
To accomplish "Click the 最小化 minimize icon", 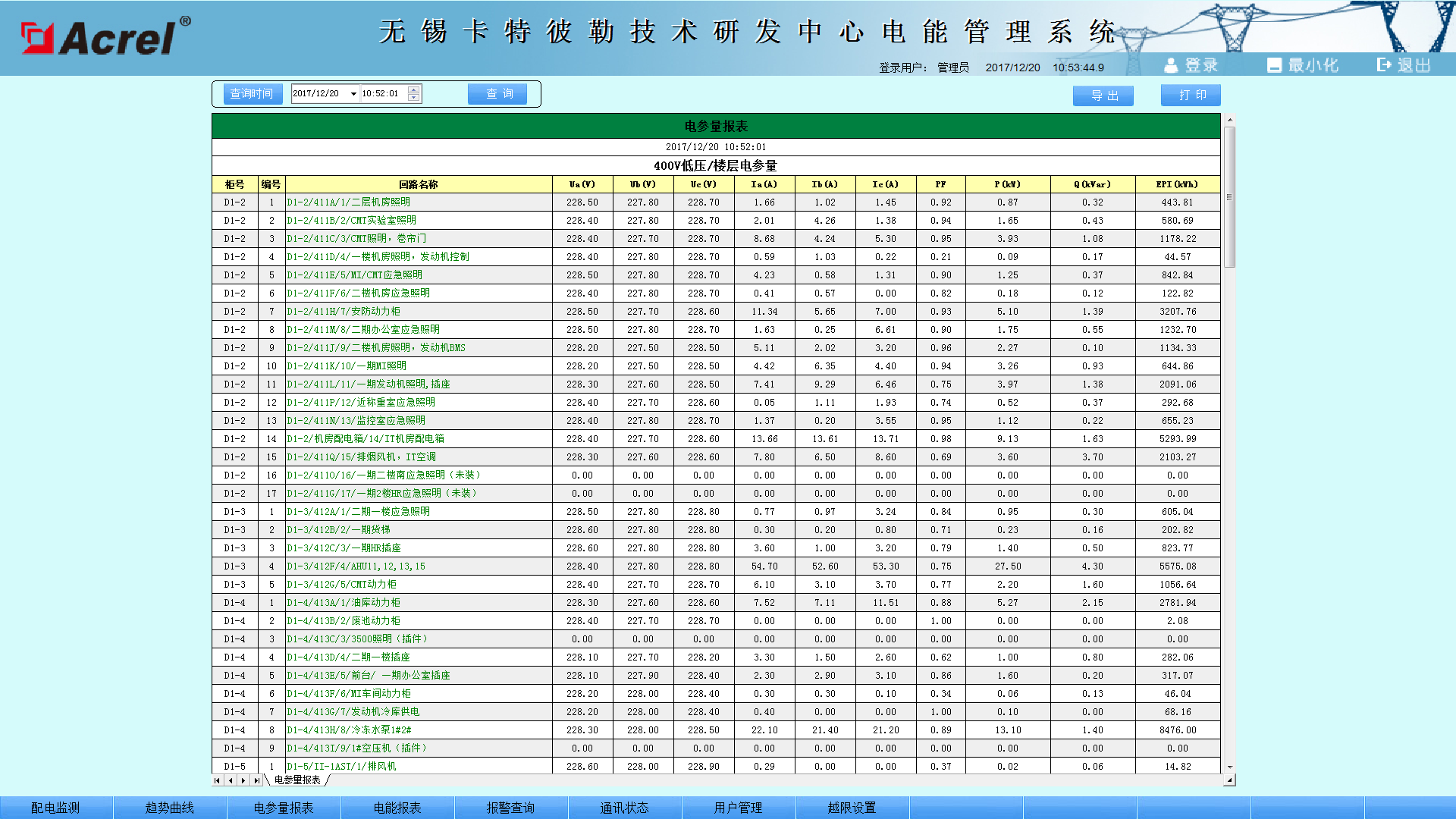I will point(1274,65).
